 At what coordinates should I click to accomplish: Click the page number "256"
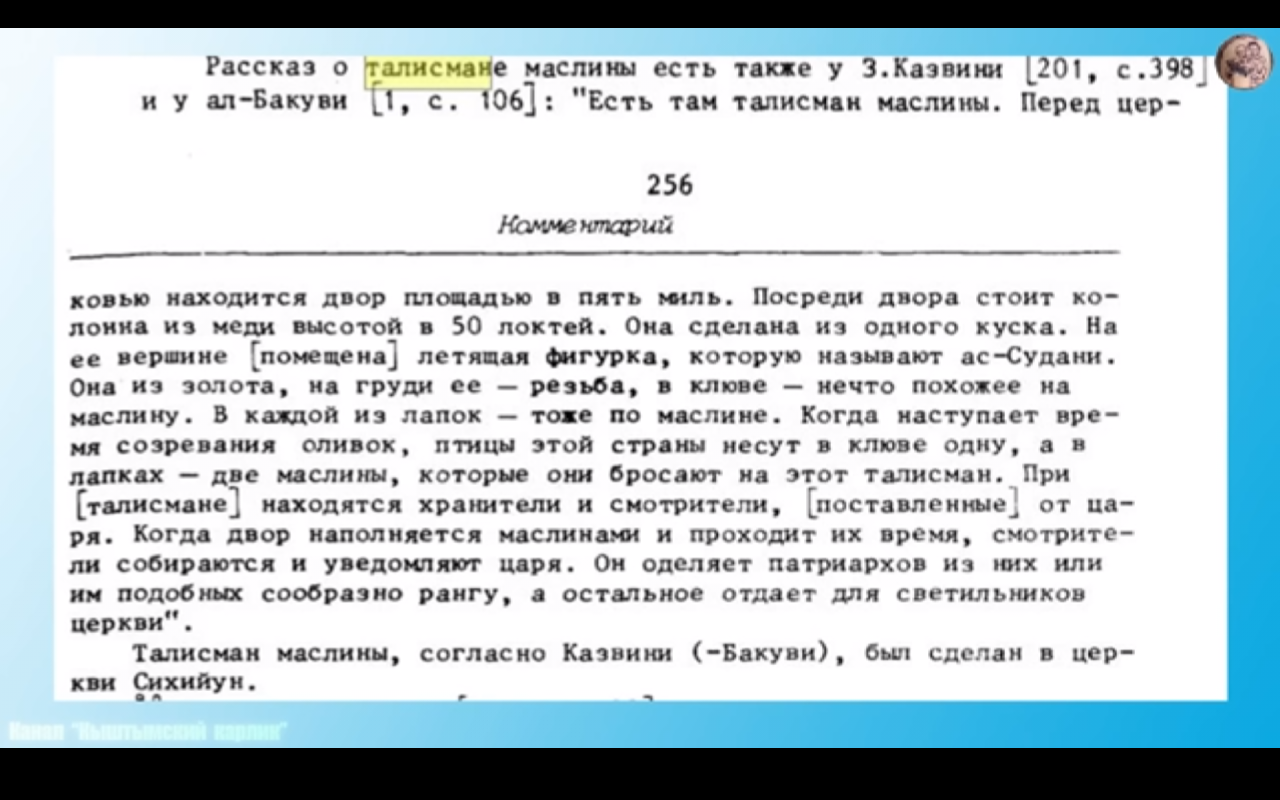[669, 185]
